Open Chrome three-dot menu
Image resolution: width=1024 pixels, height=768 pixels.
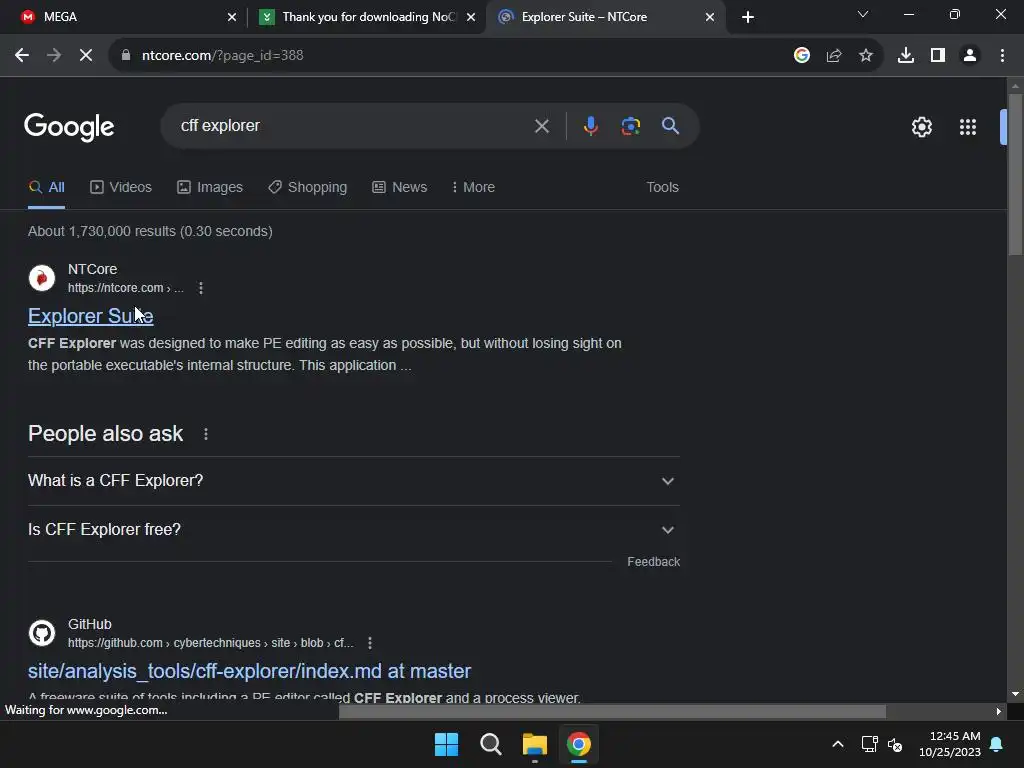tap(1002, 56)
